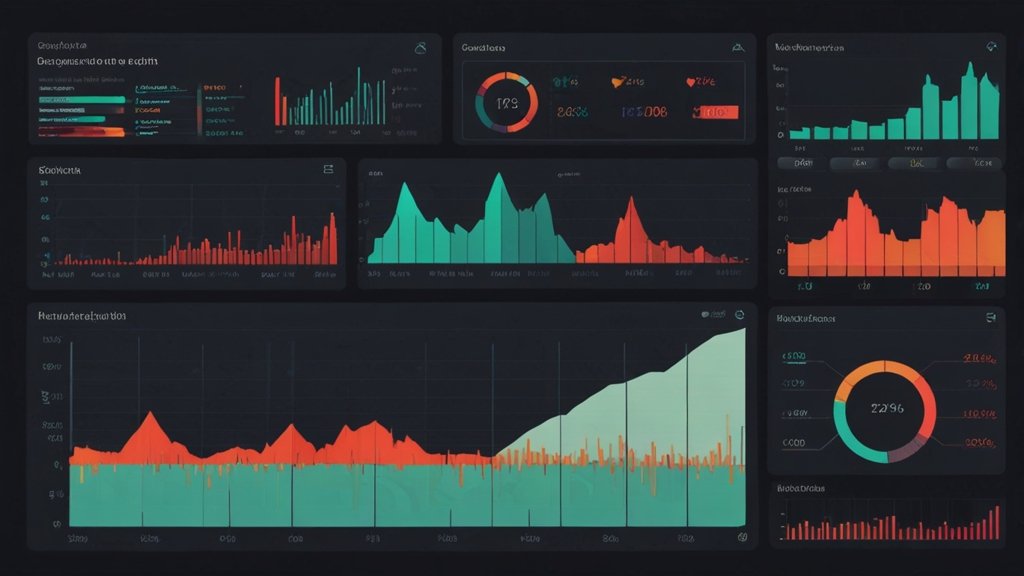Click the small circle icon below the large area chart
The height and width of the screenshot is (576, 1024).
pyautogui.click(x=742, y=537)
